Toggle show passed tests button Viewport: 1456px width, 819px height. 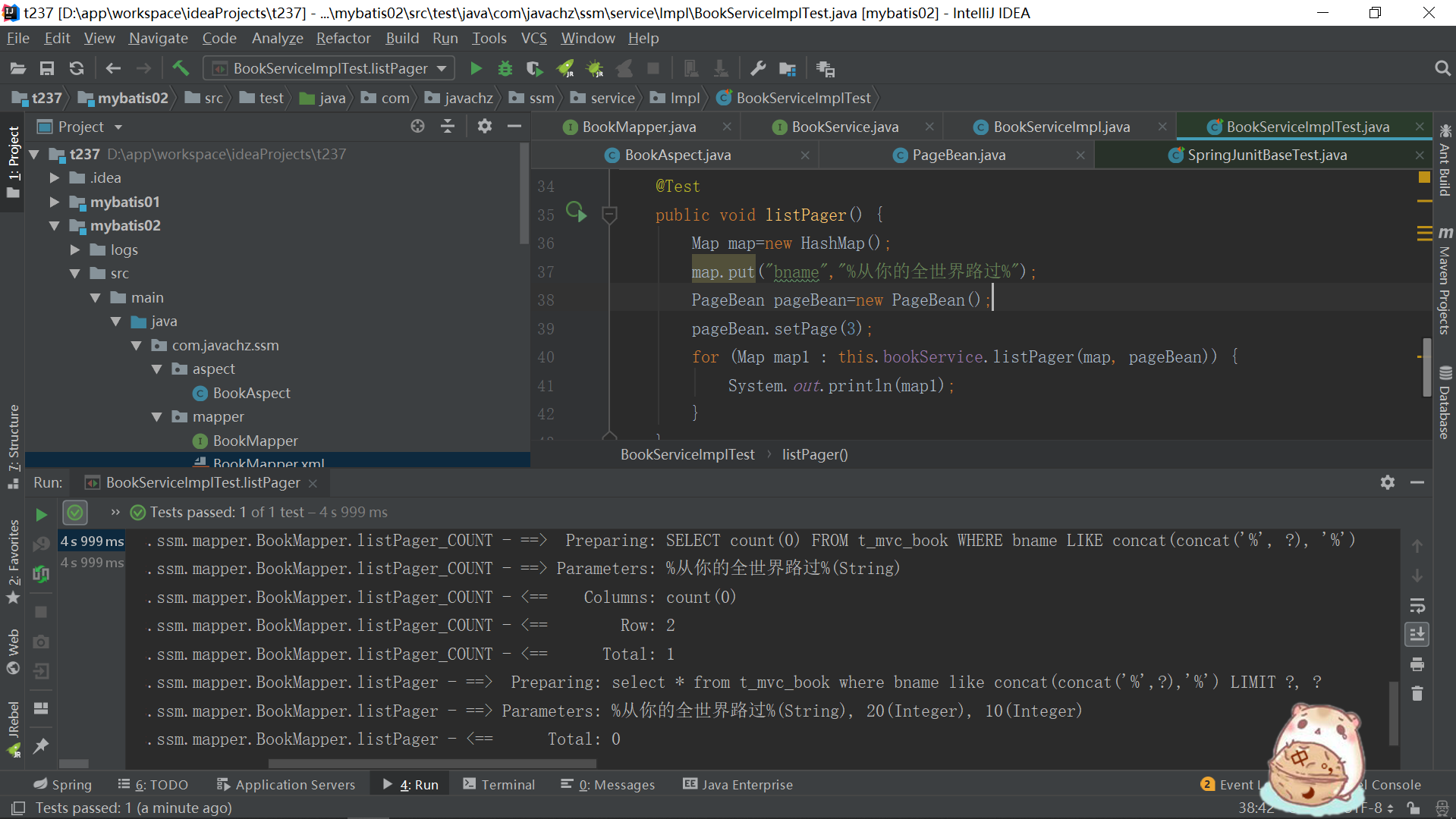75,513
